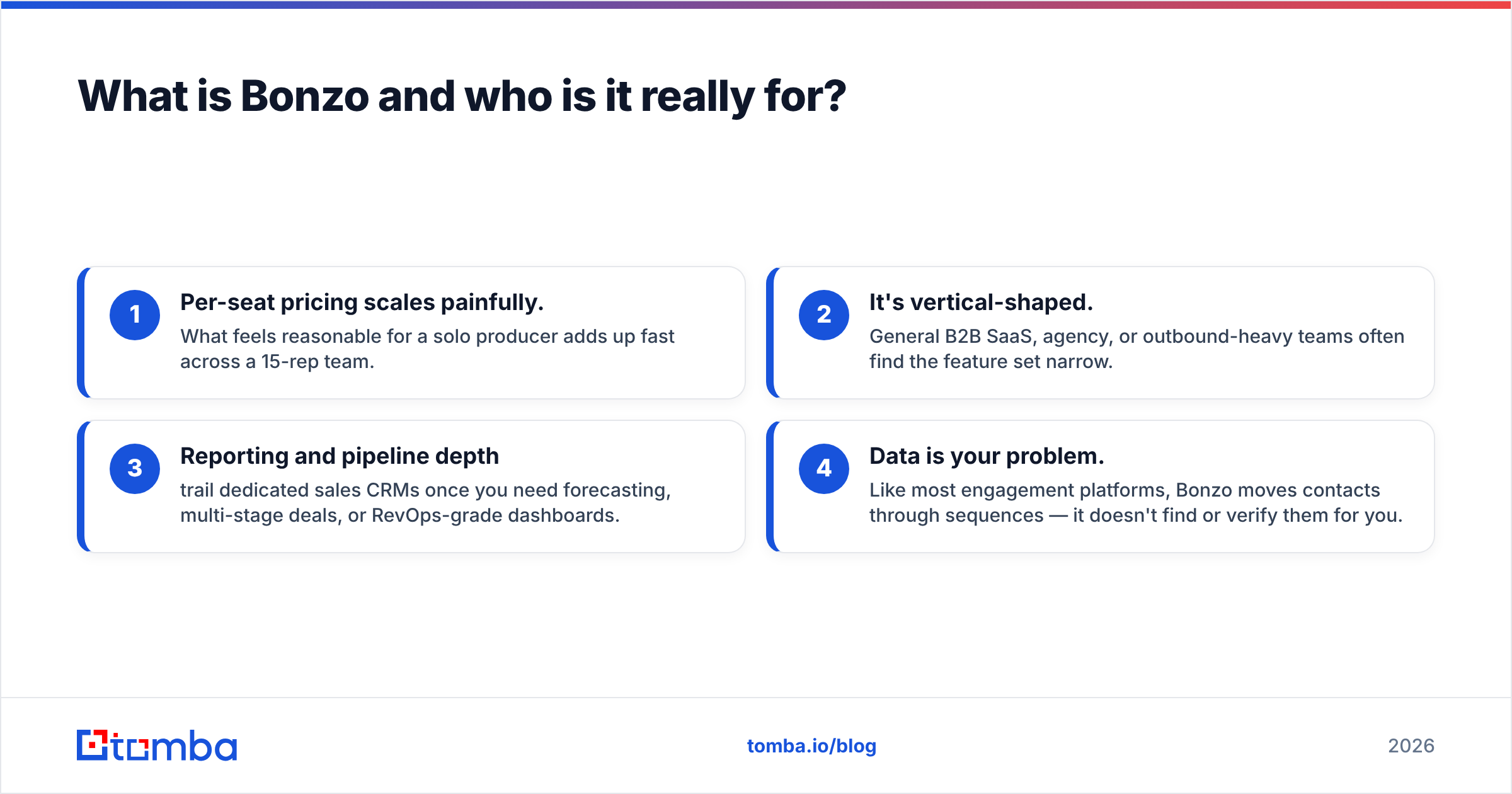The image size is (1512, 794).
Task: Click the tomba wordmark text in footer
Action: pyautogui.click(x=175, y=745)
